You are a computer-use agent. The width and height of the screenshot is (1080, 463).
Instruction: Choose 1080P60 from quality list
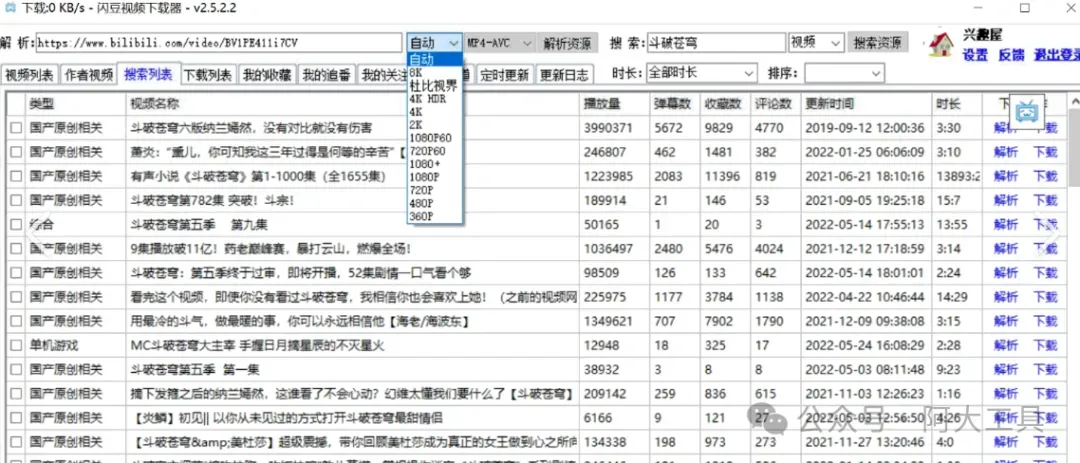435,138
